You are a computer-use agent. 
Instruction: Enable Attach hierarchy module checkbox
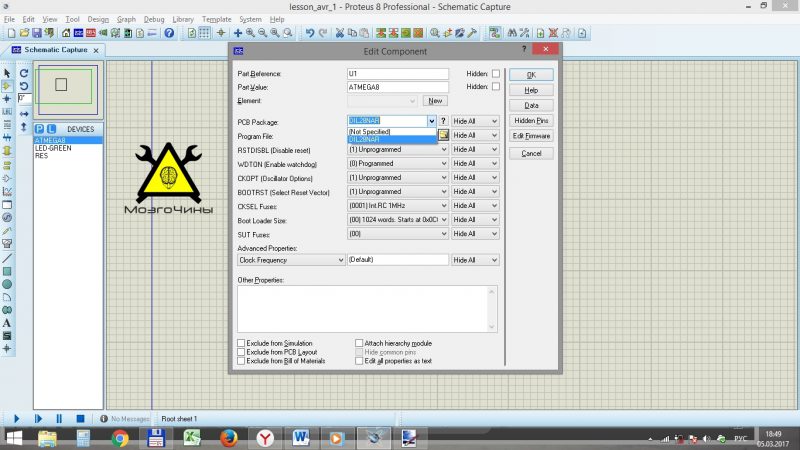(x=359, y=343)
